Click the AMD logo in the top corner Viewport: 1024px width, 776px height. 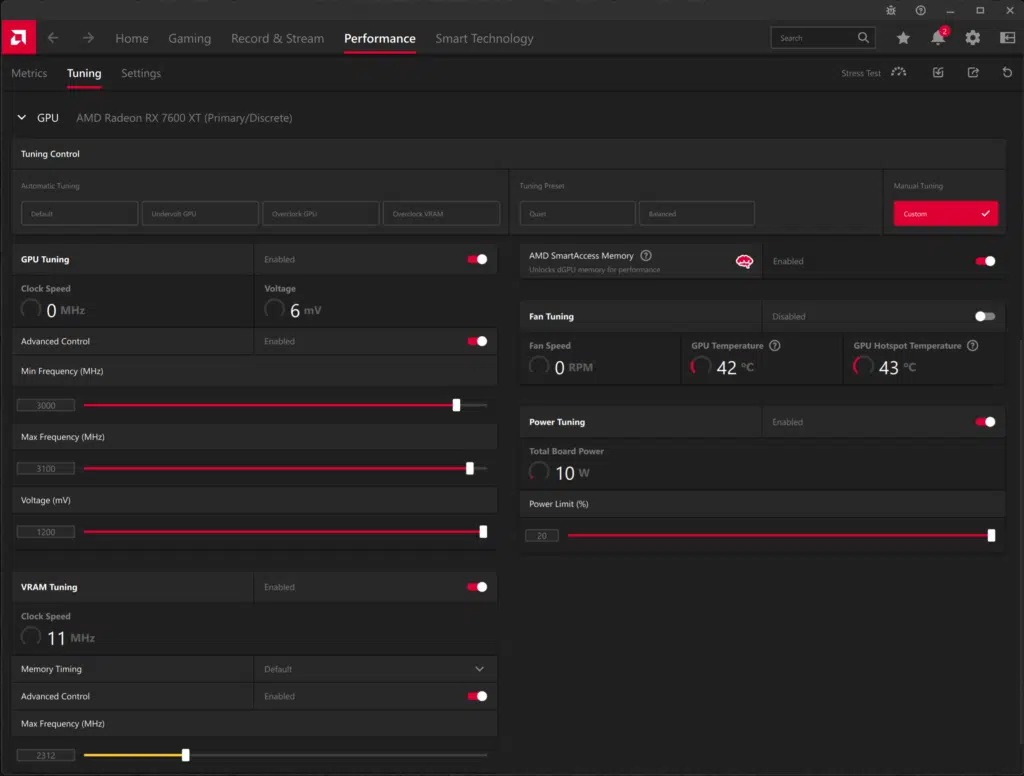pos(18,38)
